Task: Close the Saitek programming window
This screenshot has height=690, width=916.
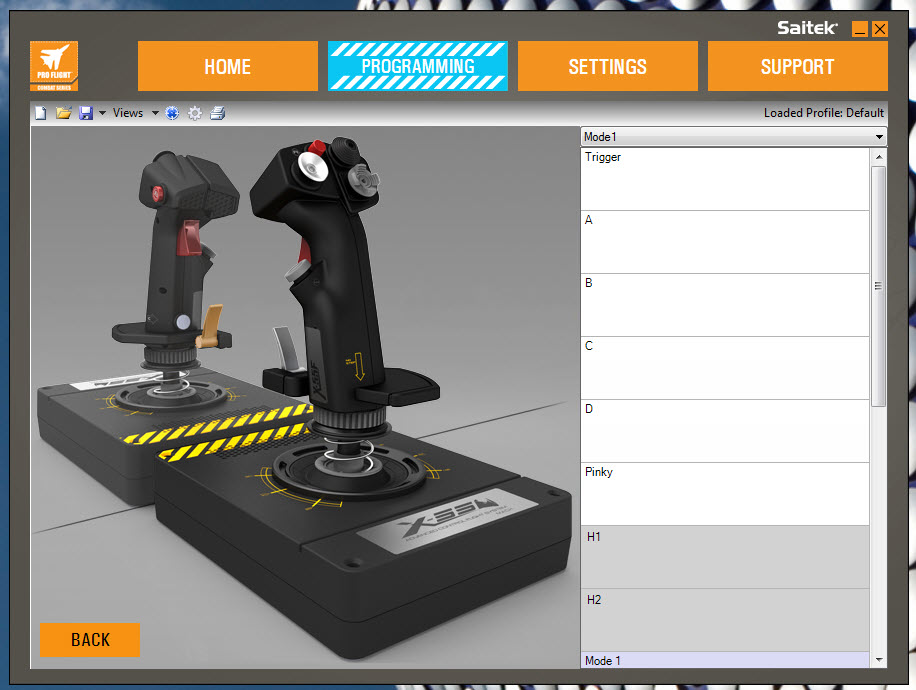Action: [880, 29]
